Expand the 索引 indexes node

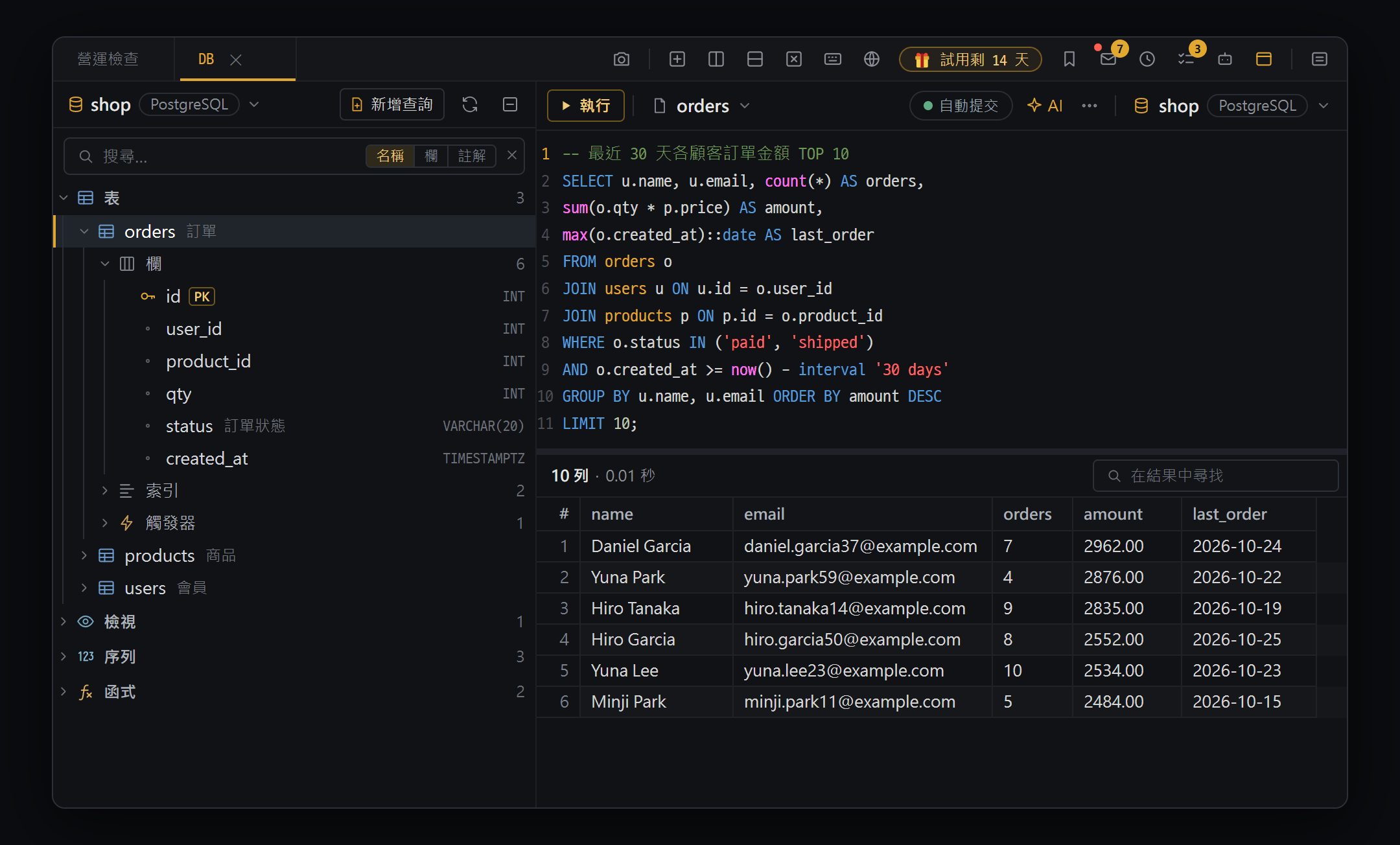click(104, 491)
